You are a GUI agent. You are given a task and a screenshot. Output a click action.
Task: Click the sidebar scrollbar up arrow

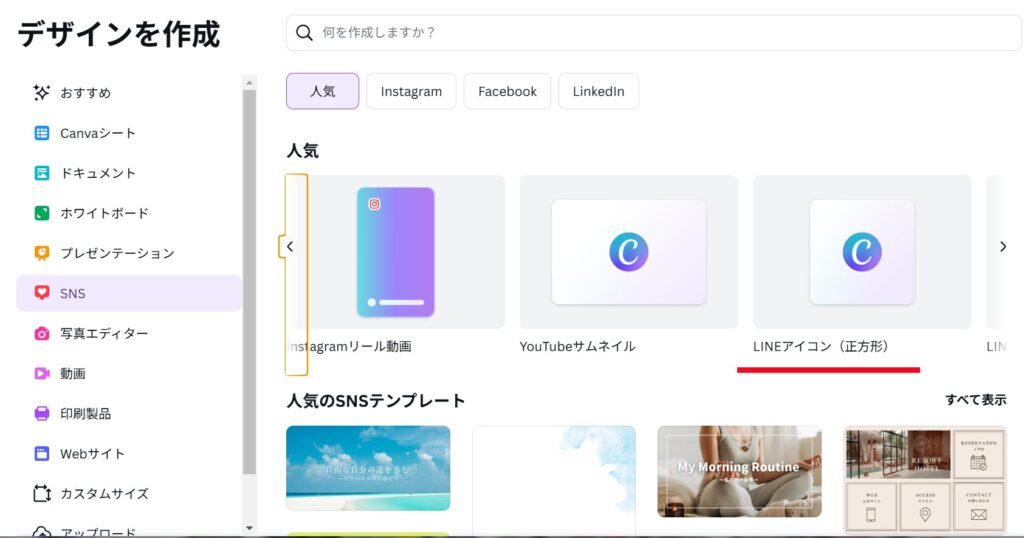249,83
